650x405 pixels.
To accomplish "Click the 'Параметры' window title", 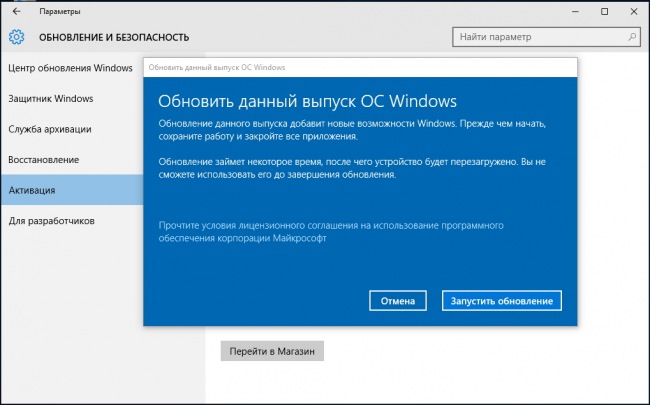I will point(60,12).
